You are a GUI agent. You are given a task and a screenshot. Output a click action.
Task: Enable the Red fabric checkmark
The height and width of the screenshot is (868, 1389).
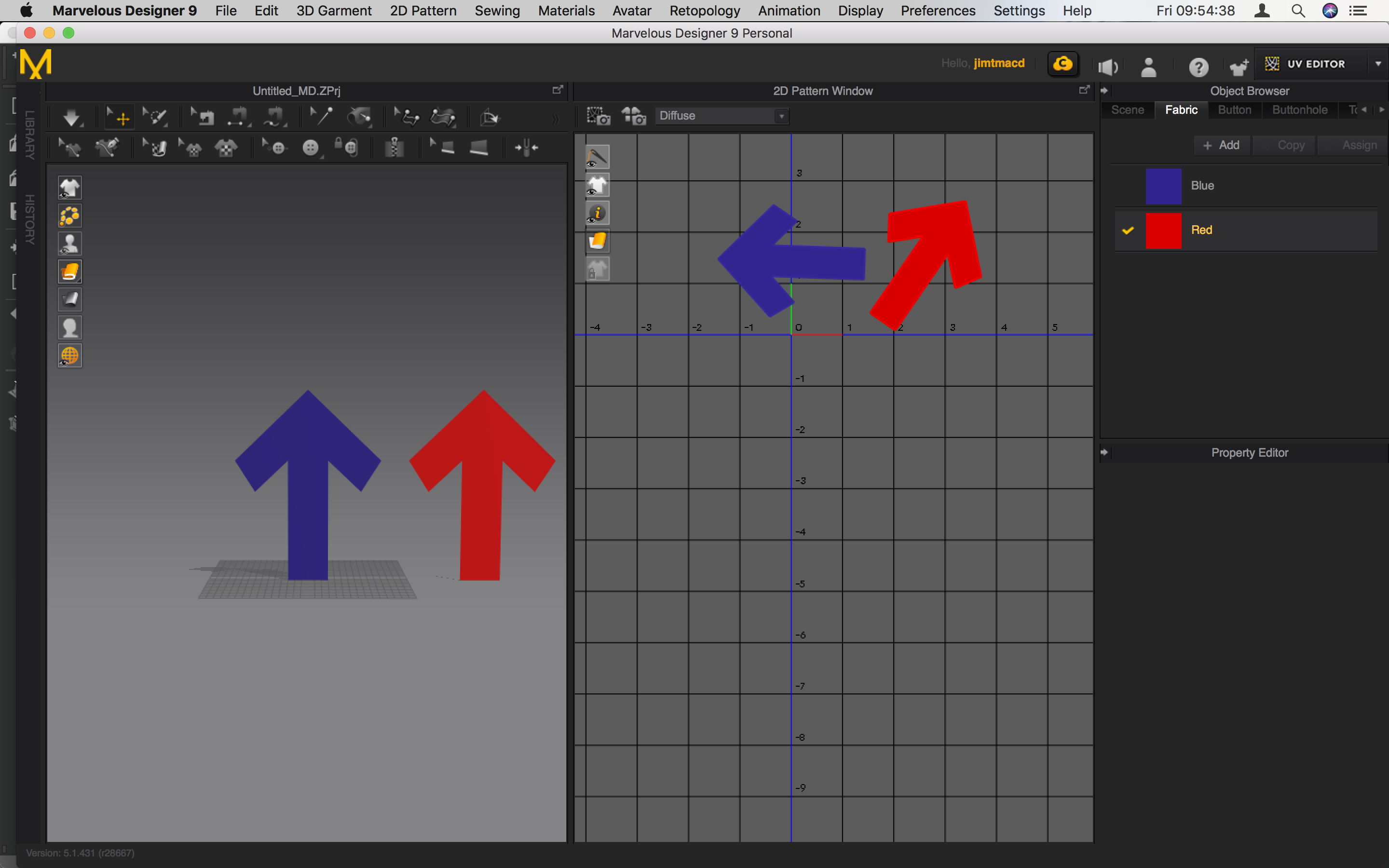point(1128,230)
